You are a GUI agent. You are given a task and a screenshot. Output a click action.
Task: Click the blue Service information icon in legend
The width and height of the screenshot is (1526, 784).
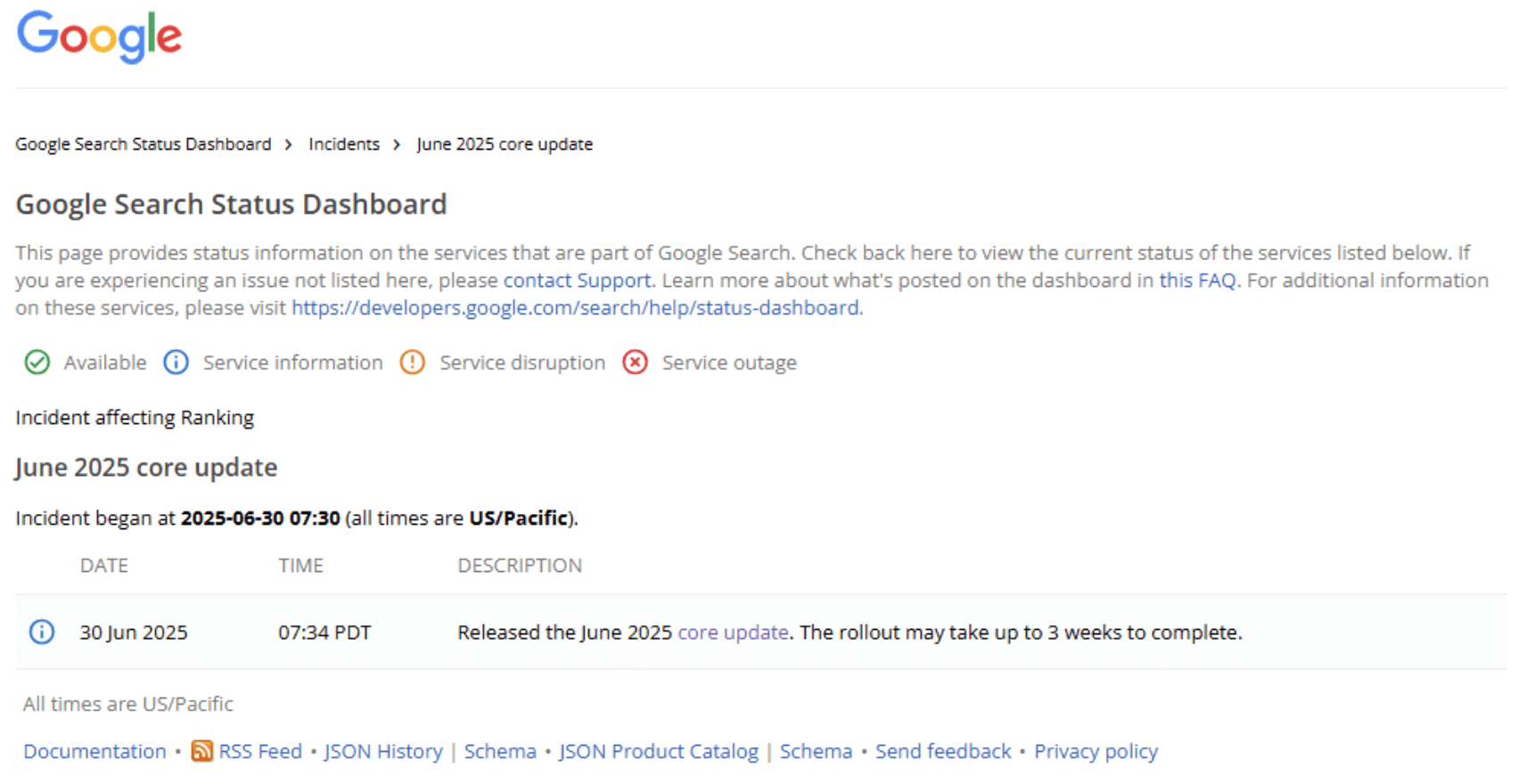[x=176, y=363]
